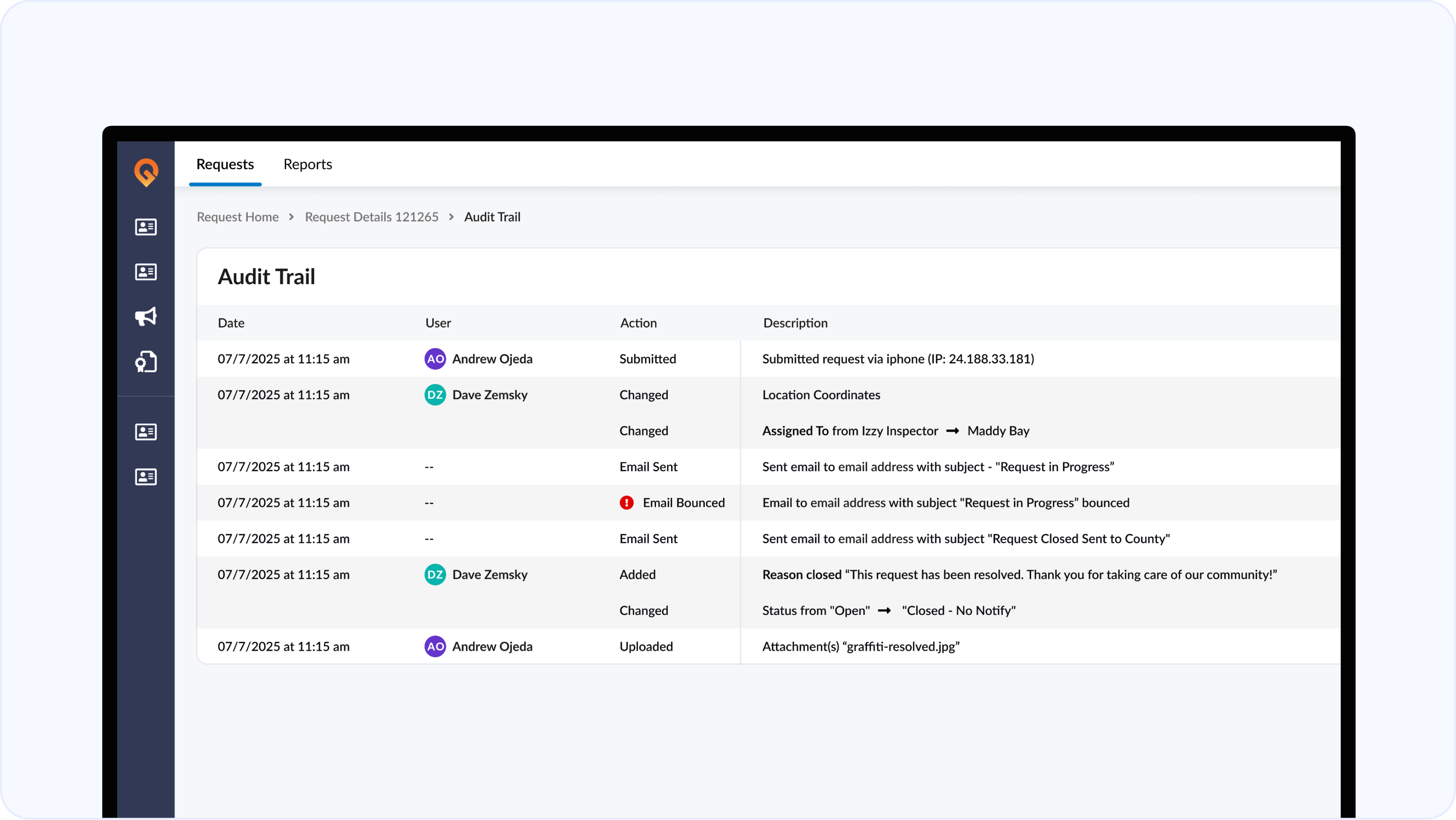
Task: Click the Audit Trail breadcrumb item
Action: click(x=492, y=217)
